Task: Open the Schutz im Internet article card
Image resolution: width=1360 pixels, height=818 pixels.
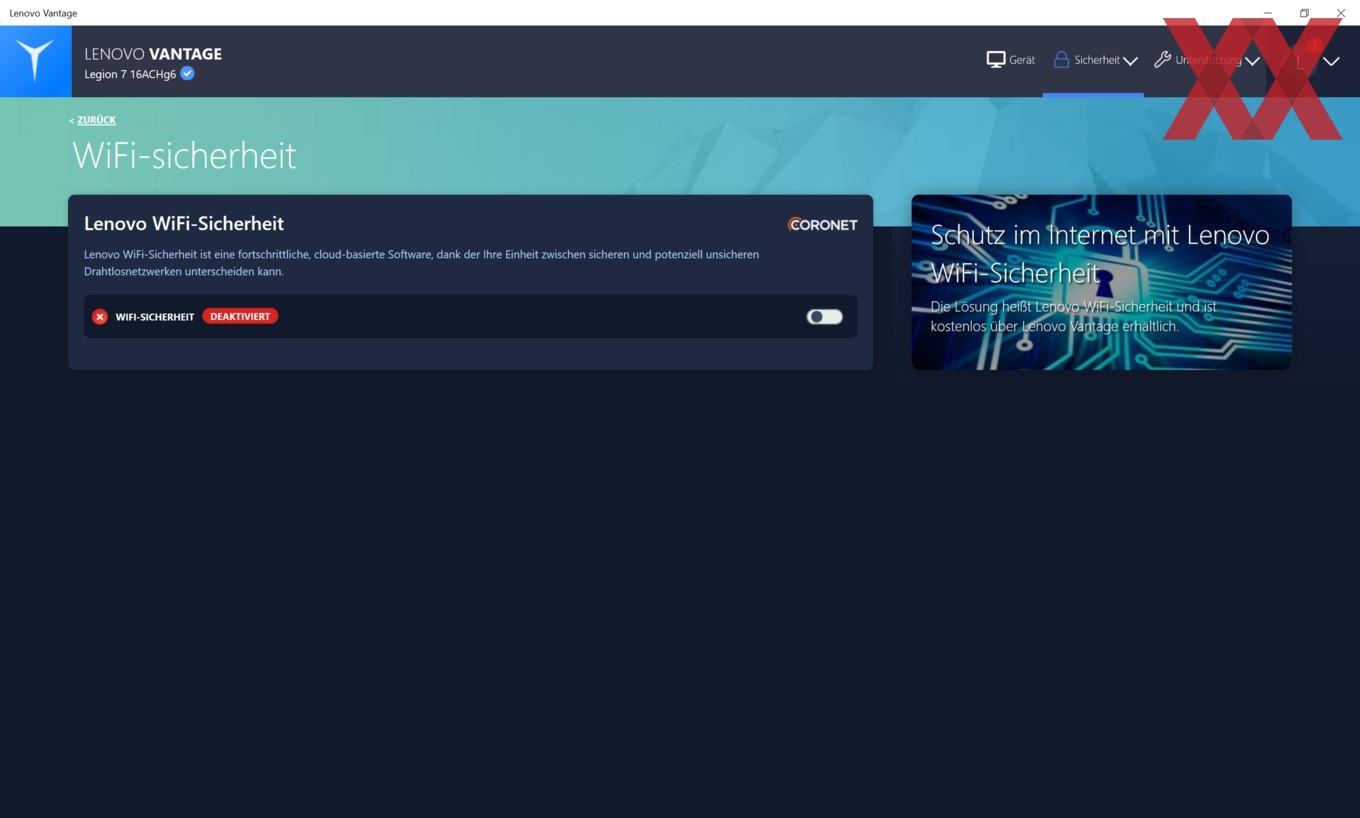Action: click(1101, 282)
